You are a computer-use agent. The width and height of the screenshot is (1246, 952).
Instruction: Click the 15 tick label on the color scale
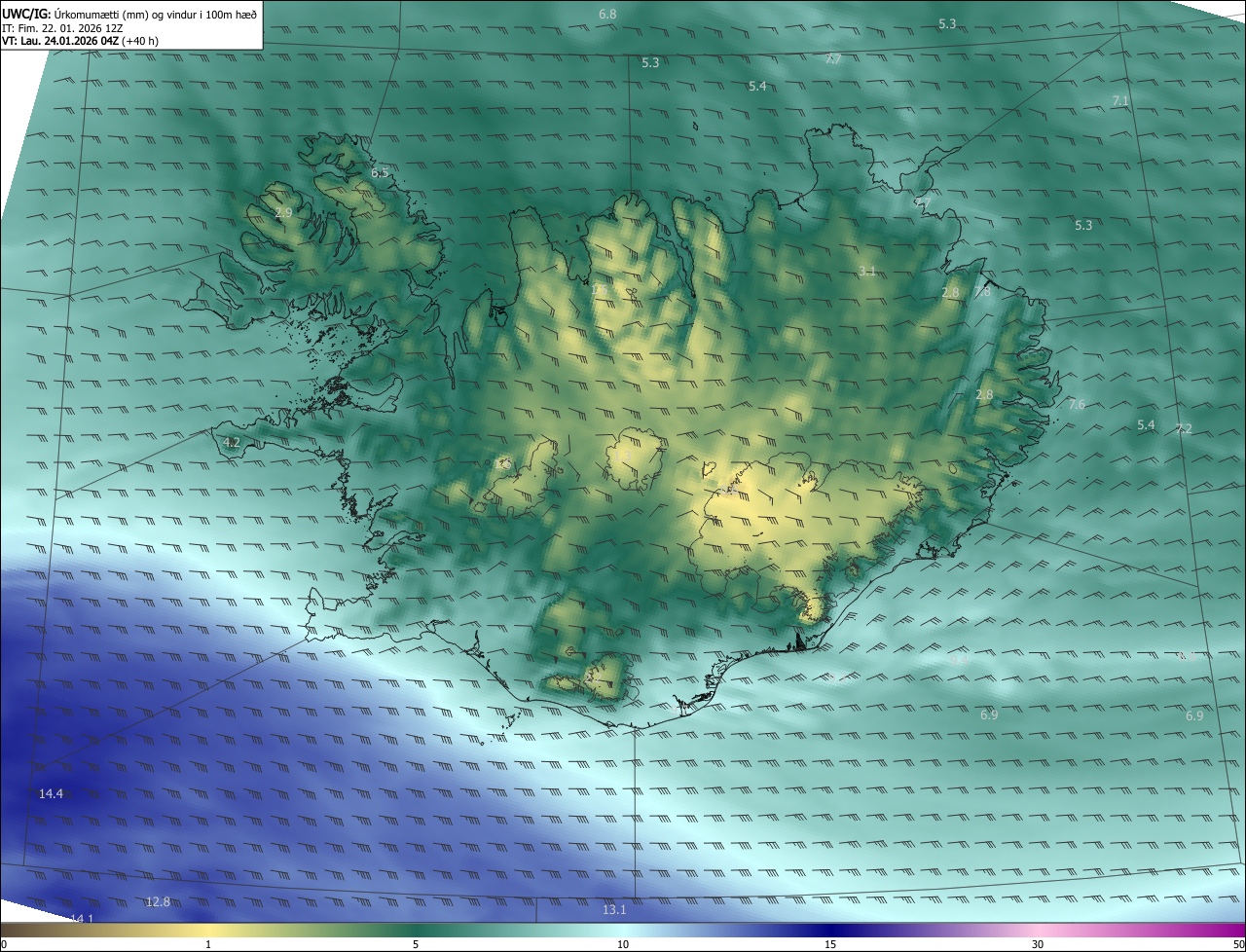(x=830, y=944)
